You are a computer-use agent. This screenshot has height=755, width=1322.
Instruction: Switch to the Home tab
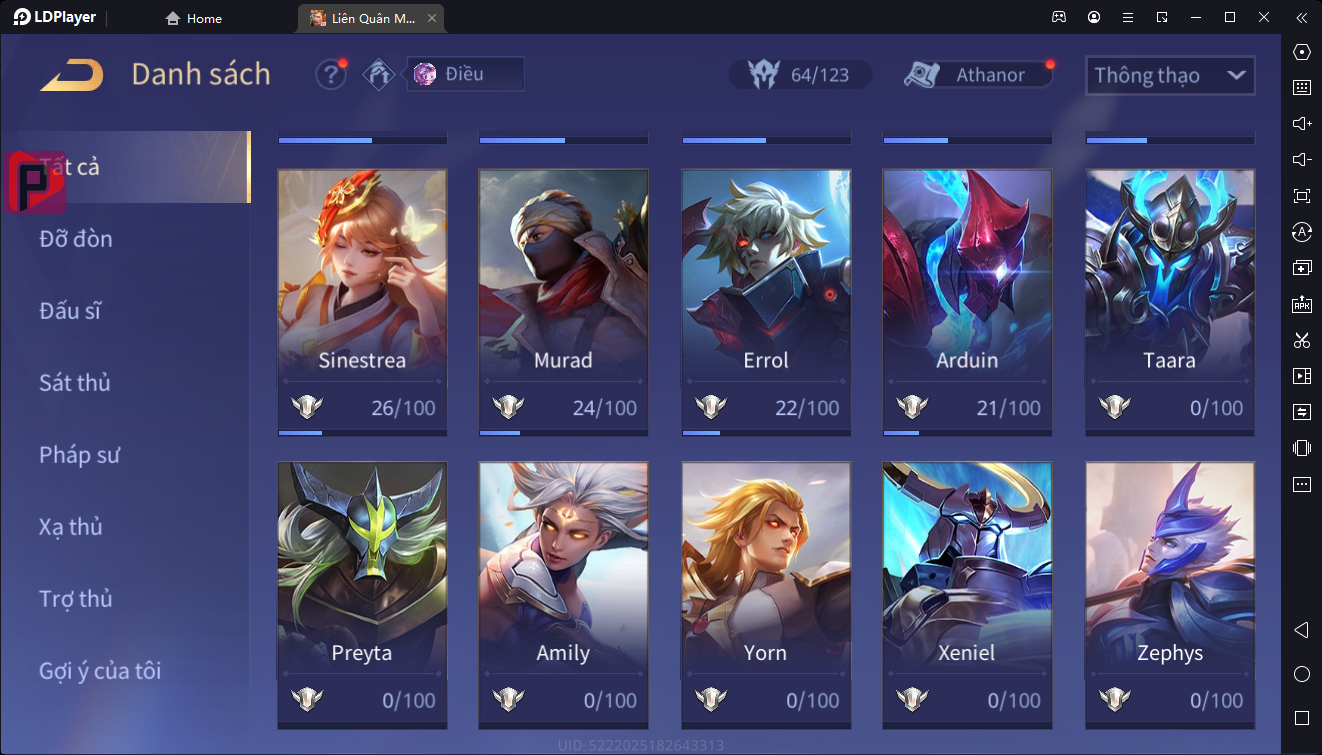coord(194,18)
